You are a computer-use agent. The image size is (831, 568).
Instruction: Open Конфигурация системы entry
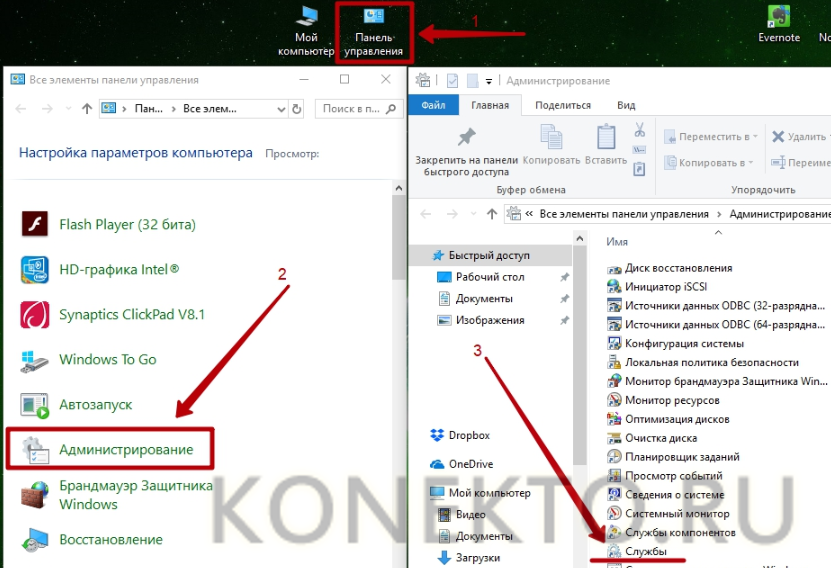coord(675,343)
